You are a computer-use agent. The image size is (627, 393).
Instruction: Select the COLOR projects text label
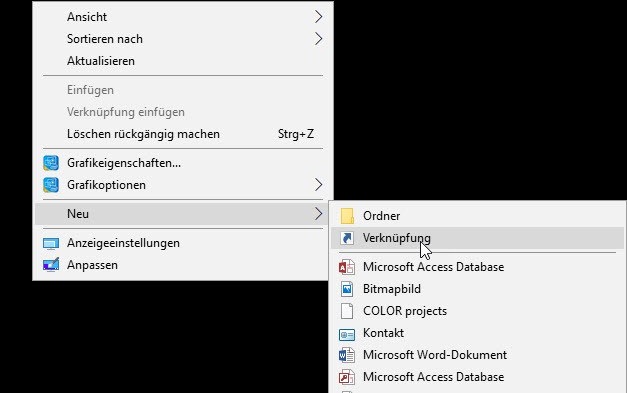pos(405,311)
